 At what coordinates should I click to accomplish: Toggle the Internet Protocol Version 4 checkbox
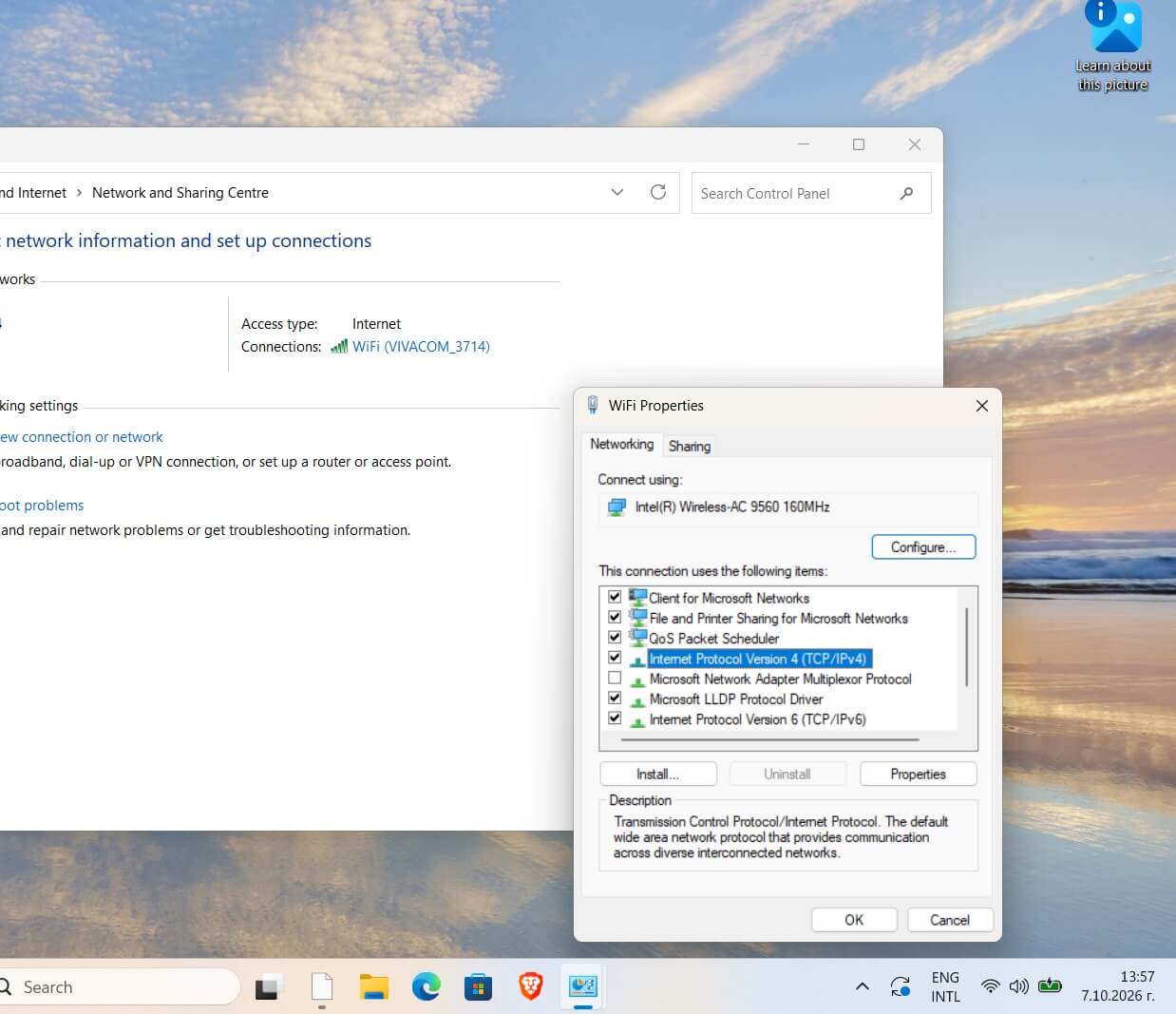(x=615, y=658)
